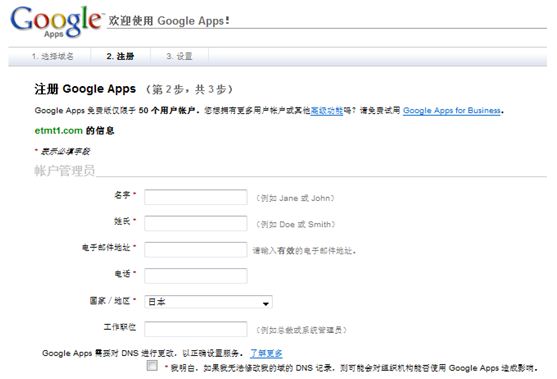557x379 pixels.
Task: Click the 请输入有效的电子邮件地址 hint
Action: 304,251
